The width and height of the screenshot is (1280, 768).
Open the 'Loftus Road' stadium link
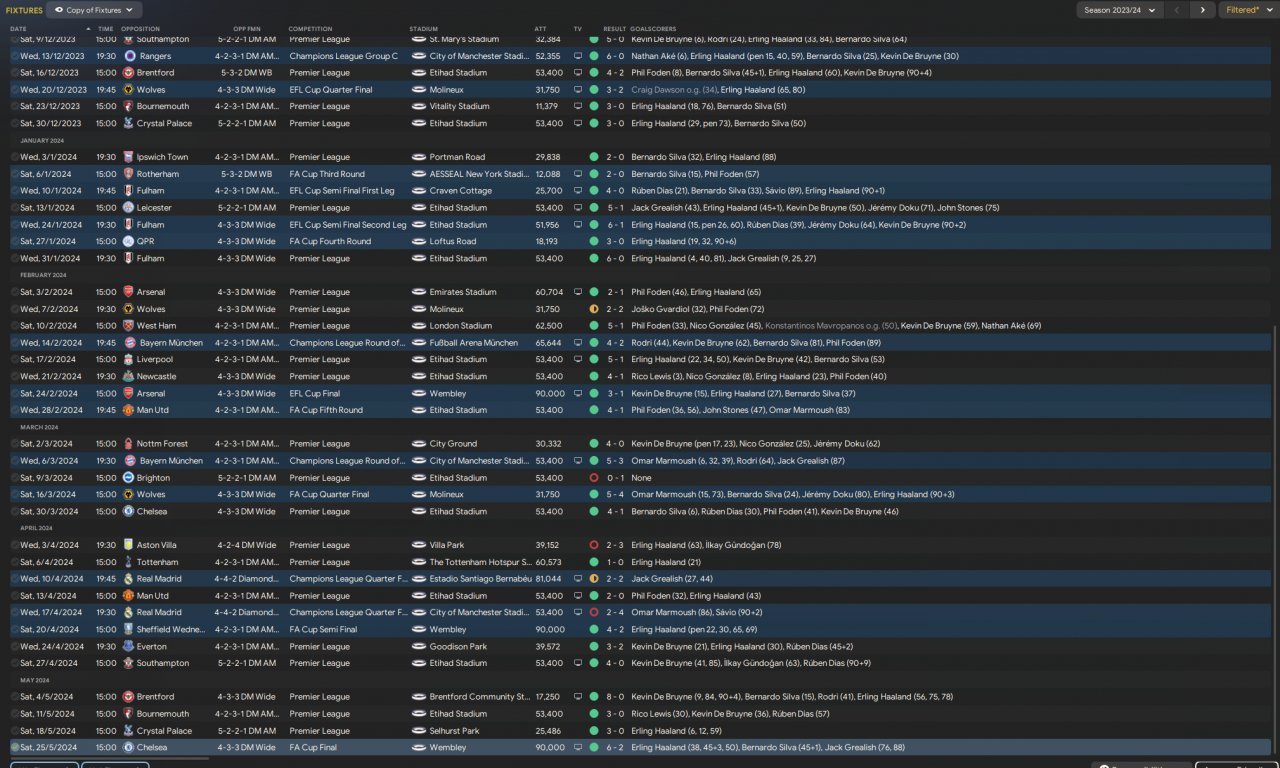pyautogui.click(x=453, y=241)
